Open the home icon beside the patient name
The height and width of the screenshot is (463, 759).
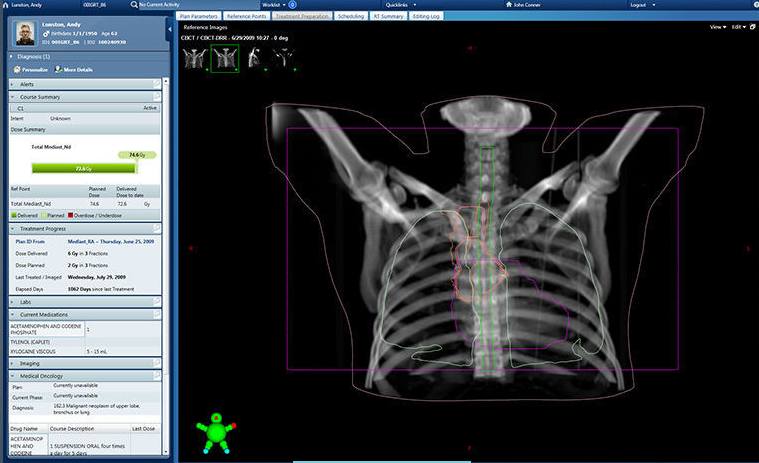[x=5, y=5]
